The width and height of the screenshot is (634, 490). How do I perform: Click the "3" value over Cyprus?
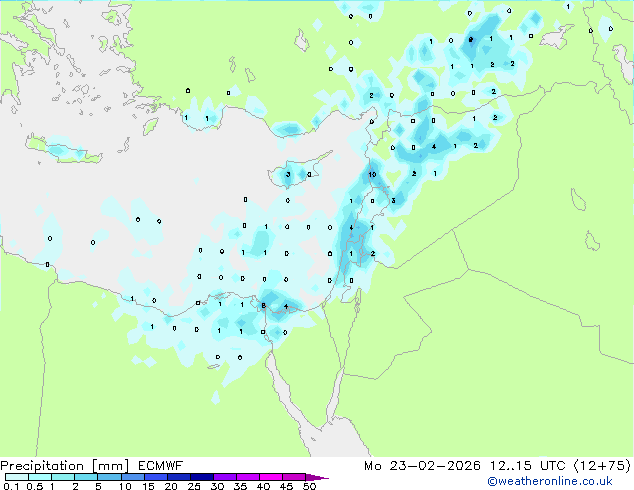click(x=288, y=175)
